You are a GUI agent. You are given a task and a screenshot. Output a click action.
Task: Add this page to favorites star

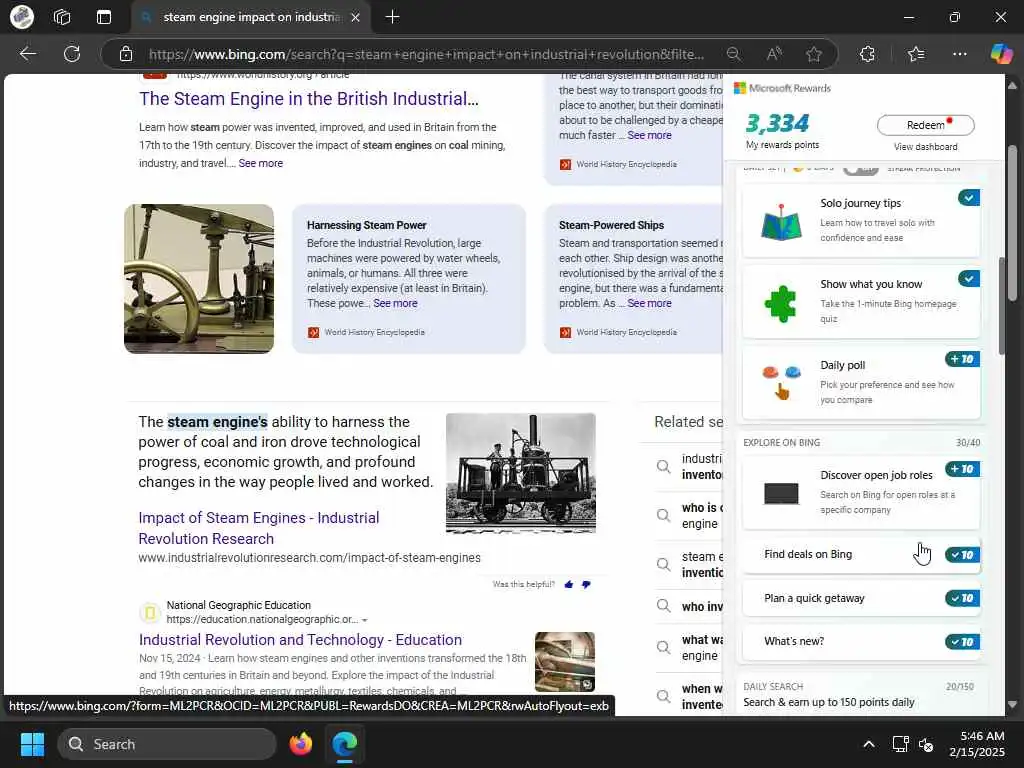click(x=814, y=54)
